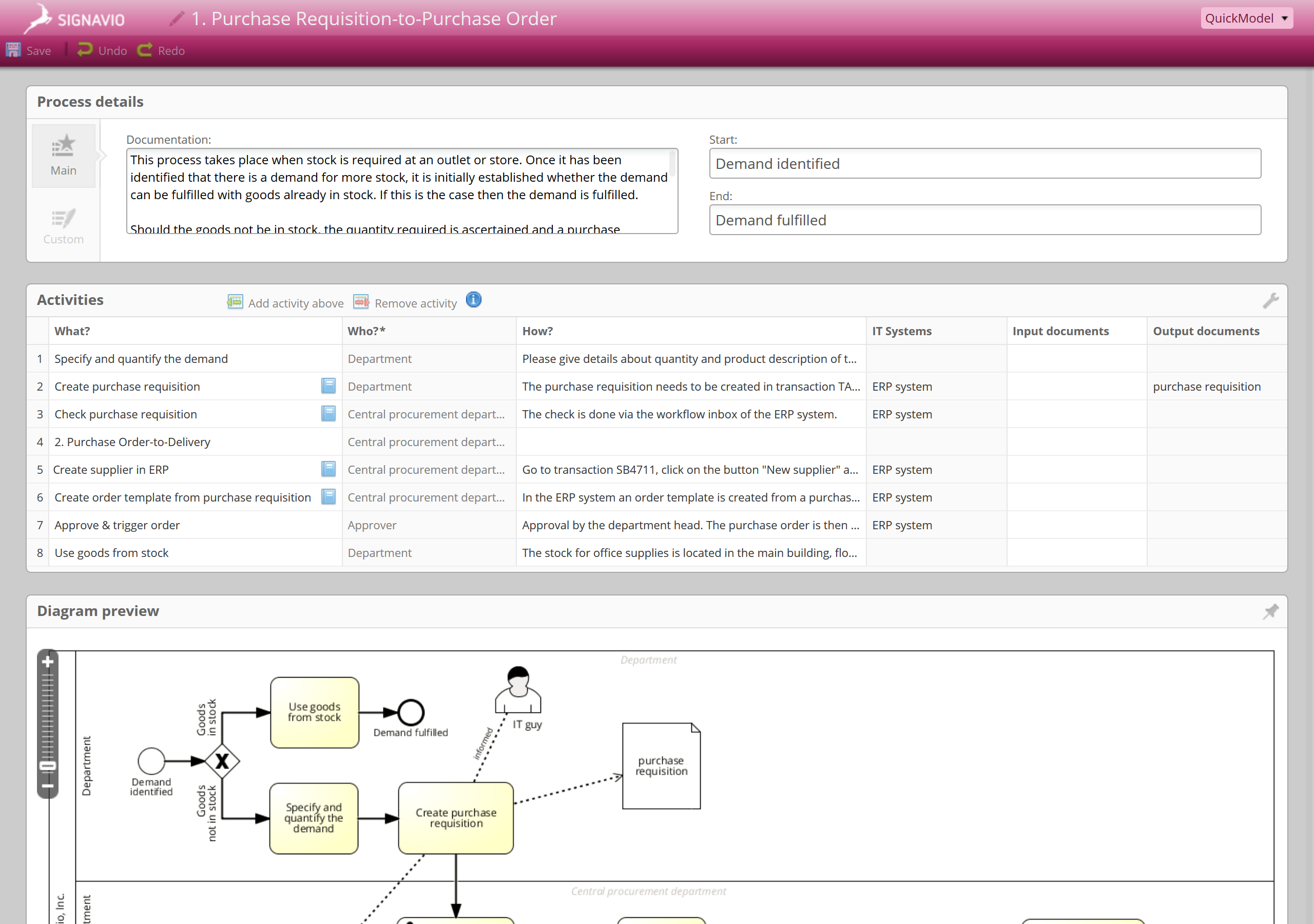Click the Remove activity icon

[x=360, y=301]
